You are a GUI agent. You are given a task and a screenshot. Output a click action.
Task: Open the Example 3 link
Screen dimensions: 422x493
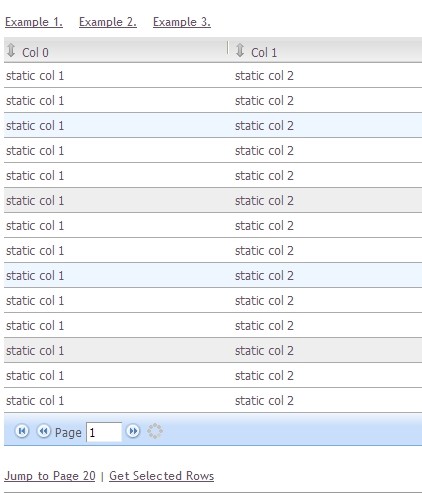182,22
